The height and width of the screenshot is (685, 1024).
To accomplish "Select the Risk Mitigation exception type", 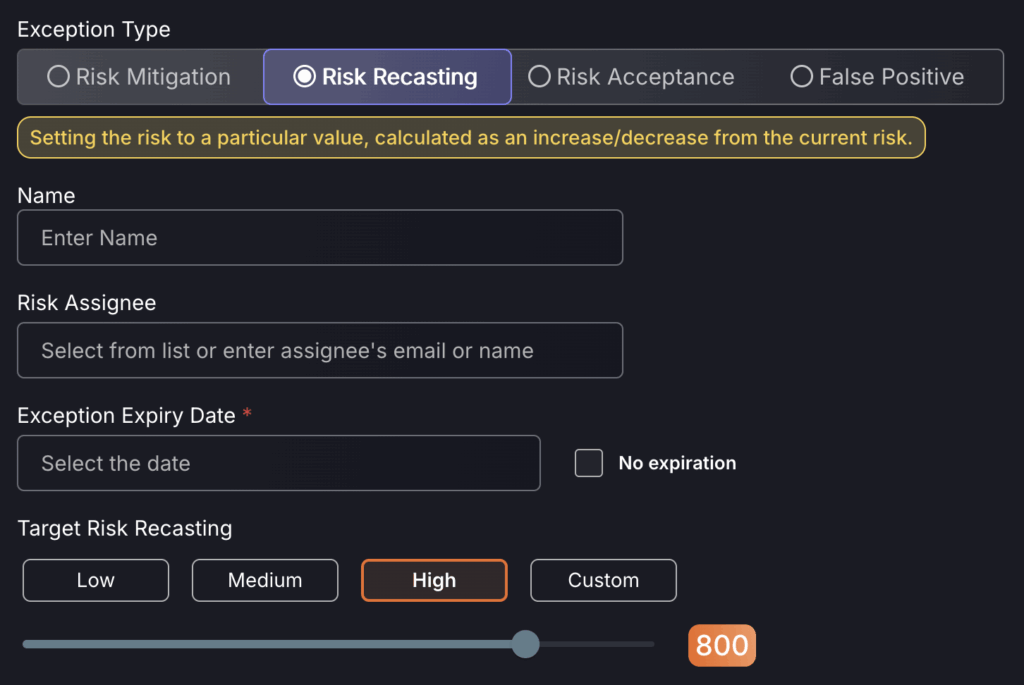I will 139,76.
